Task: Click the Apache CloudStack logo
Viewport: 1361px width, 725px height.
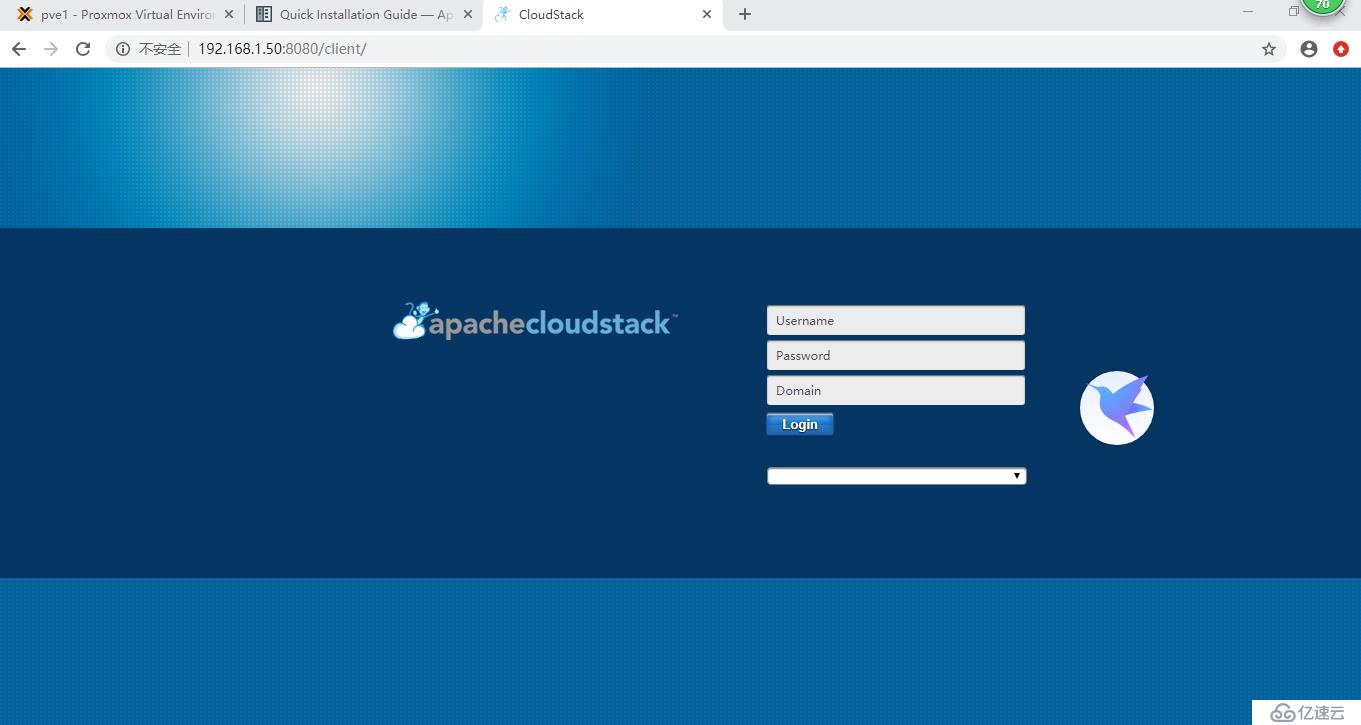Action: pyautogui.click(x=535, y=322)
